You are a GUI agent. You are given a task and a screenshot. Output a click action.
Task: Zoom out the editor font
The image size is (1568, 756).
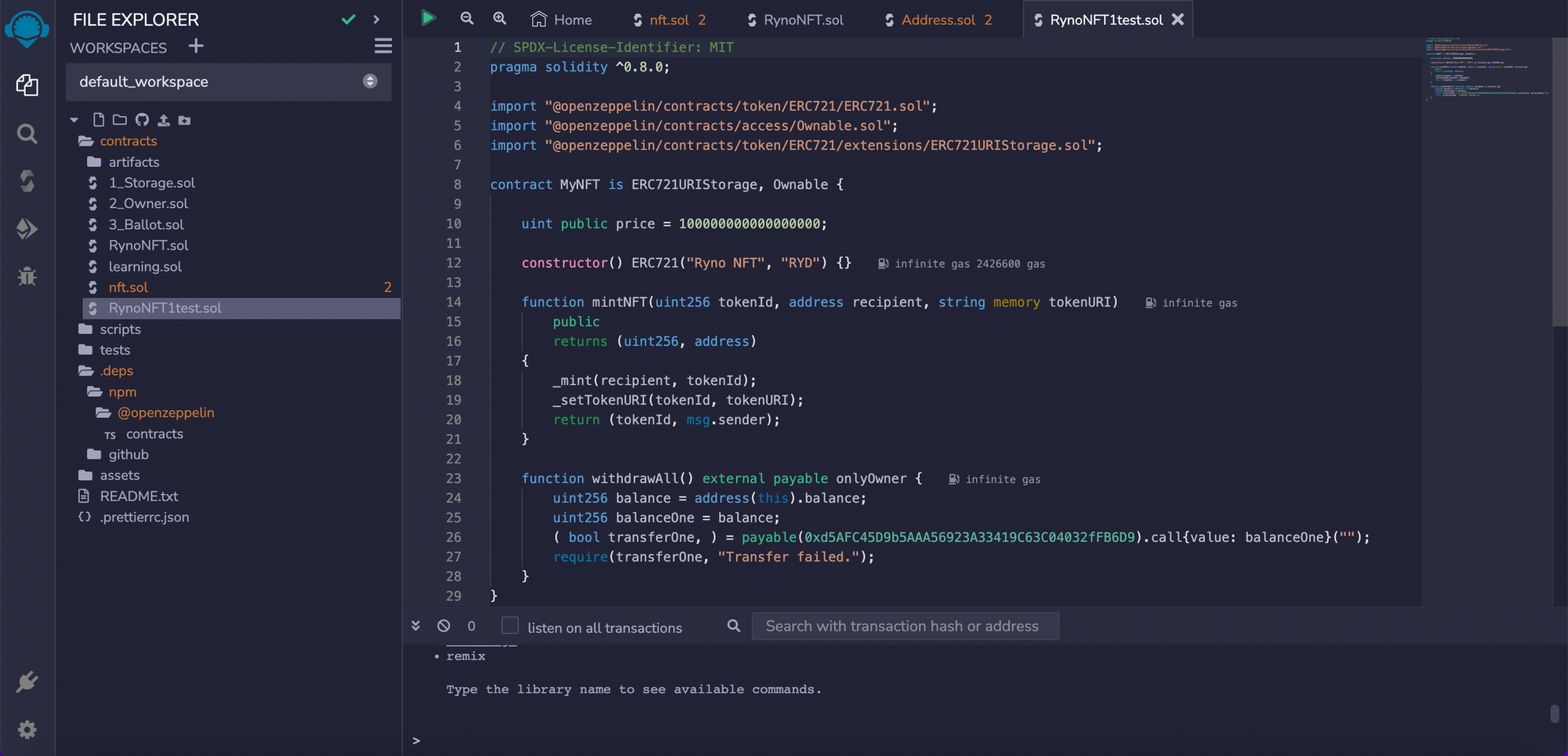click(x=467, y=18)
